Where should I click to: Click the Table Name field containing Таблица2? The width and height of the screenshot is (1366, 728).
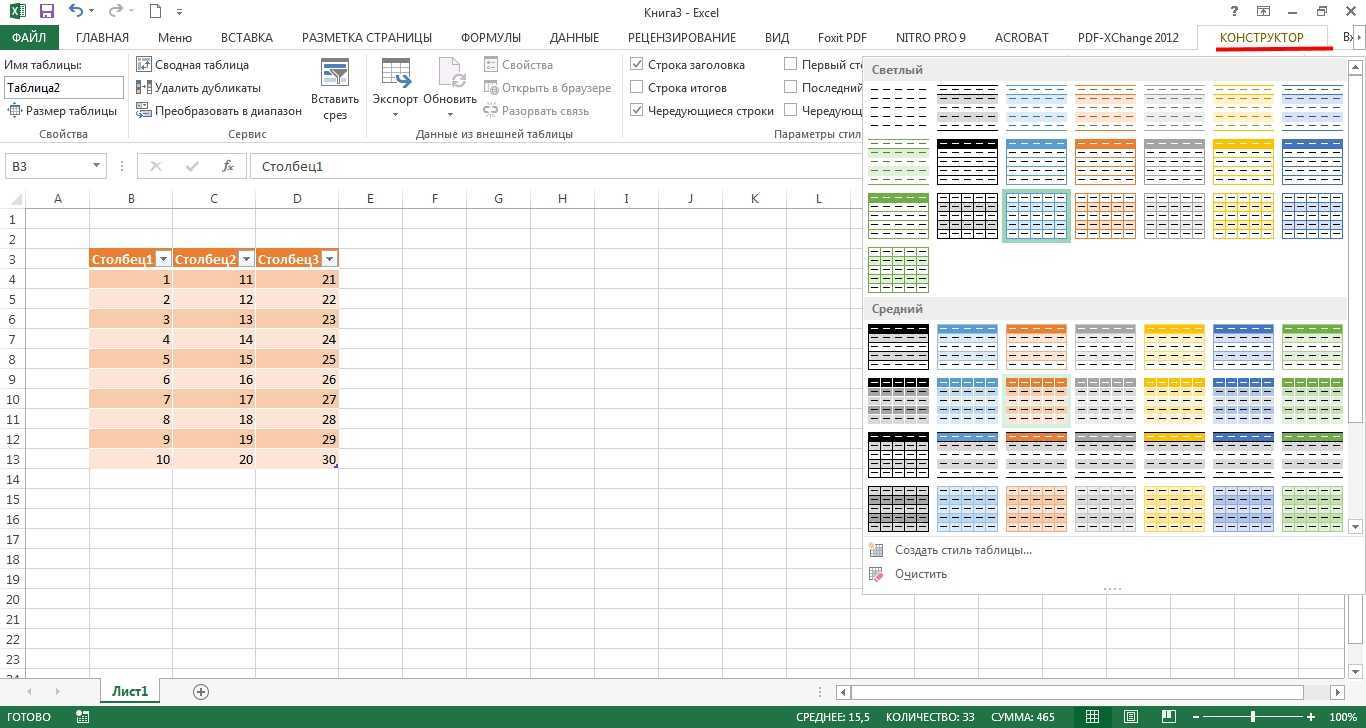tap(63, 88)
